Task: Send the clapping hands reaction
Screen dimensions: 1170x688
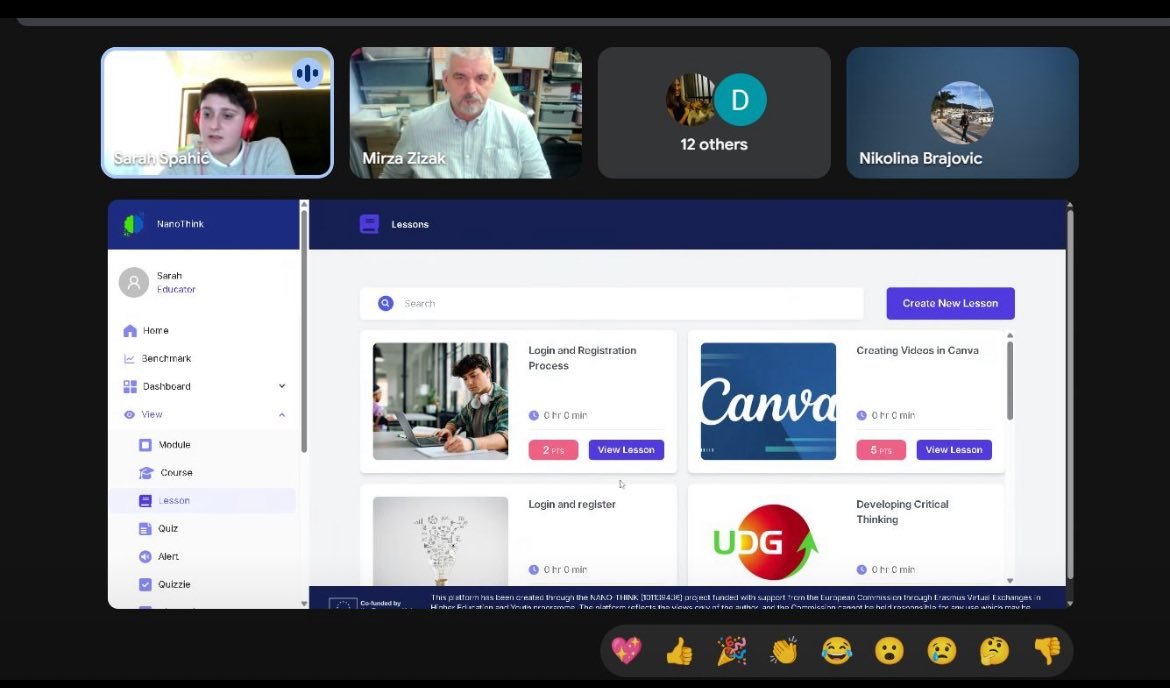Action: pos(784,651)
